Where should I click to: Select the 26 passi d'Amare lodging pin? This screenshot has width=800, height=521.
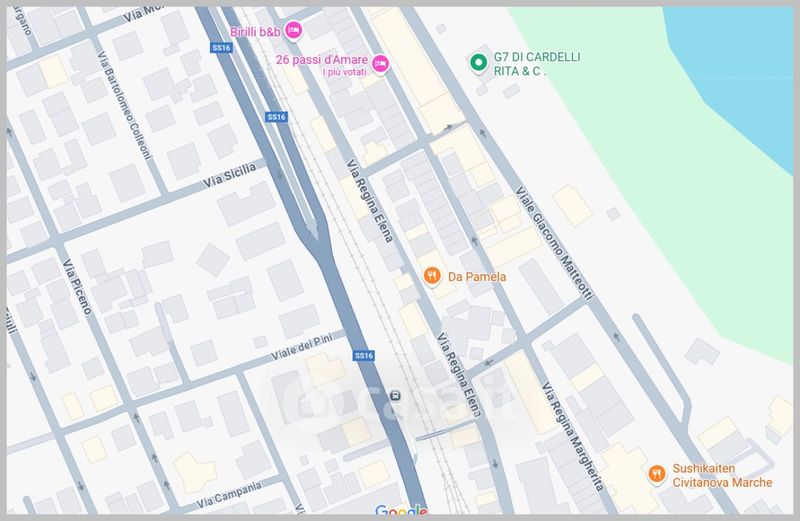click(380, 64)
